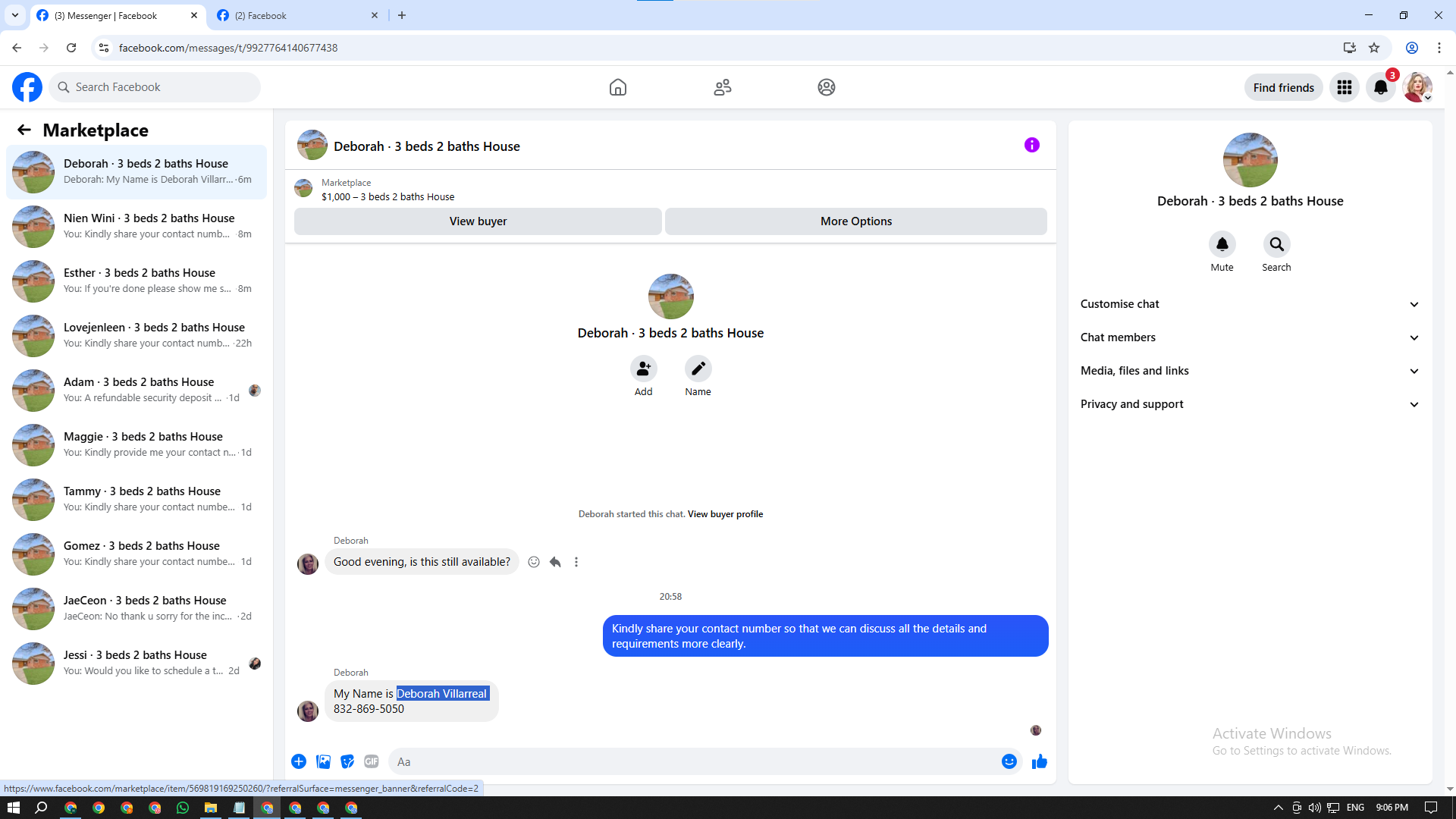1456x819 pixels.
Task: Open a new browser tab
Action: tap(402, 15)
